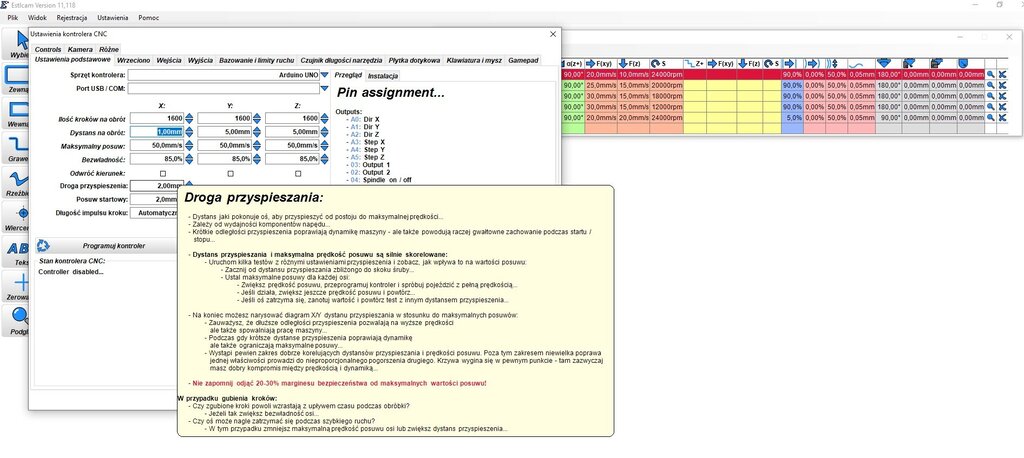Open the Port USB / COM dropdown

coord(325,89)
